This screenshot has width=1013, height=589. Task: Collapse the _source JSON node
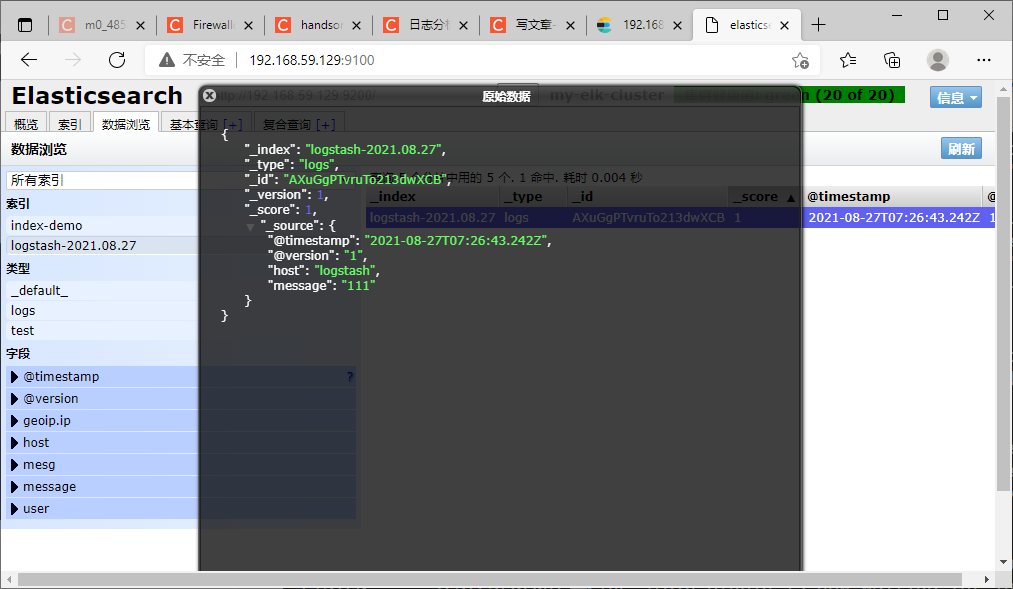coord(250,227)
